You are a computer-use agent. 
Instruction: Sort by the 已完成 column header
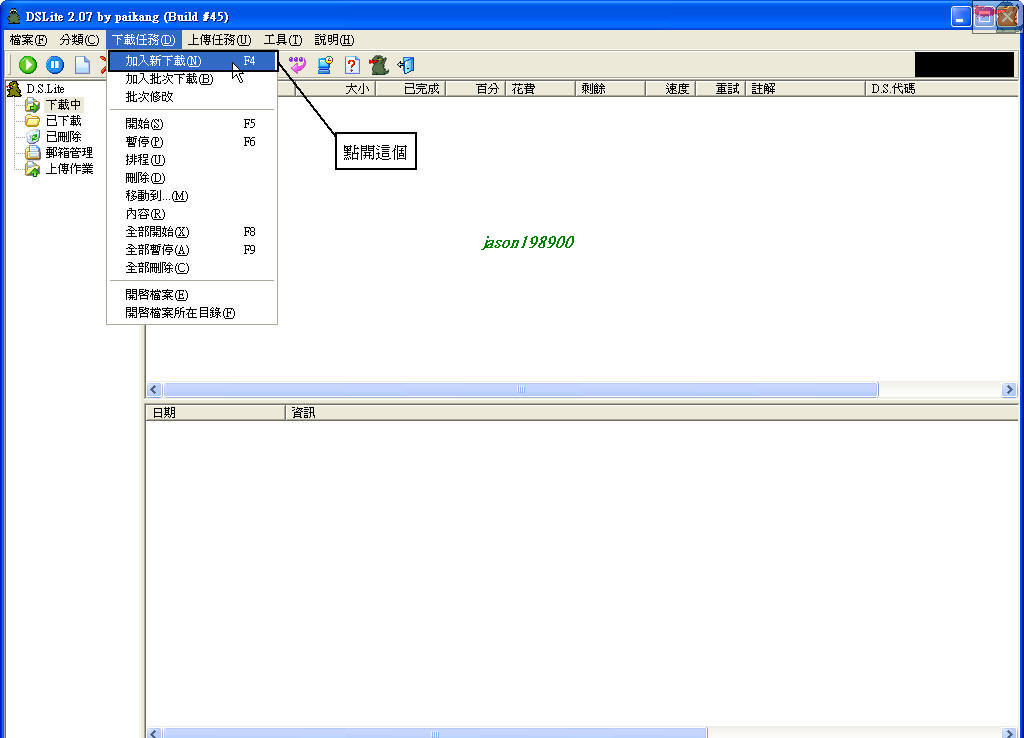point(411,89)
